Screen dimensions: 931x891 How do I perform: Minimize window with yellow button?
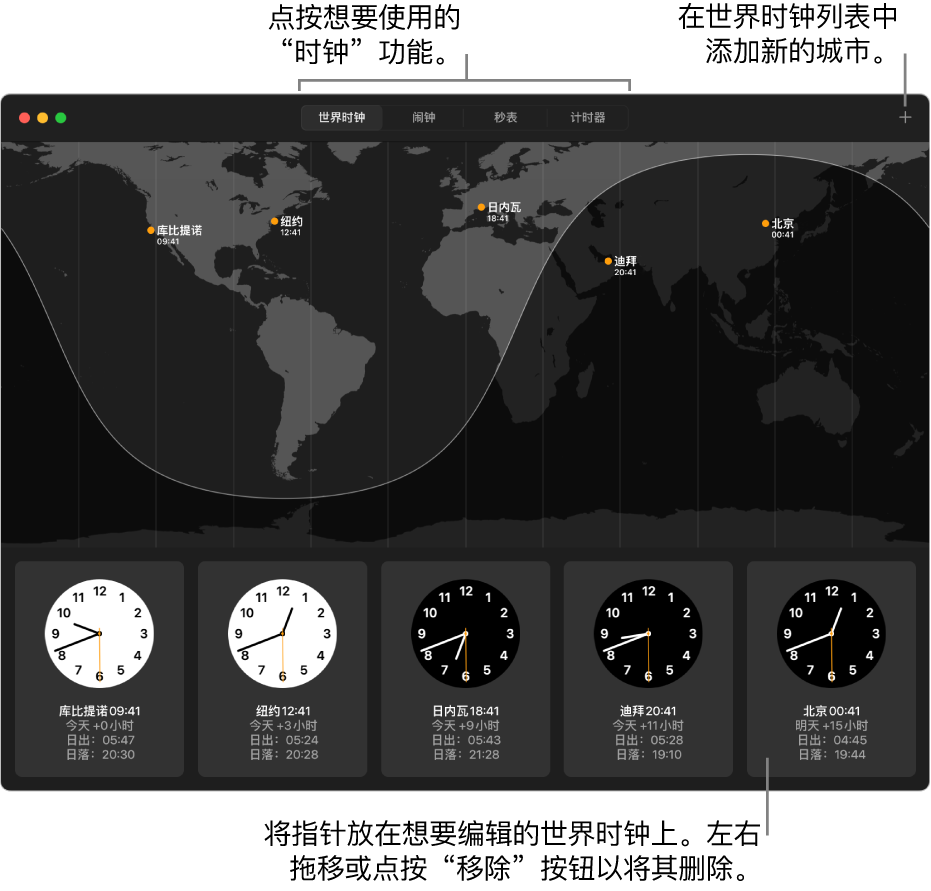[42, 118]
